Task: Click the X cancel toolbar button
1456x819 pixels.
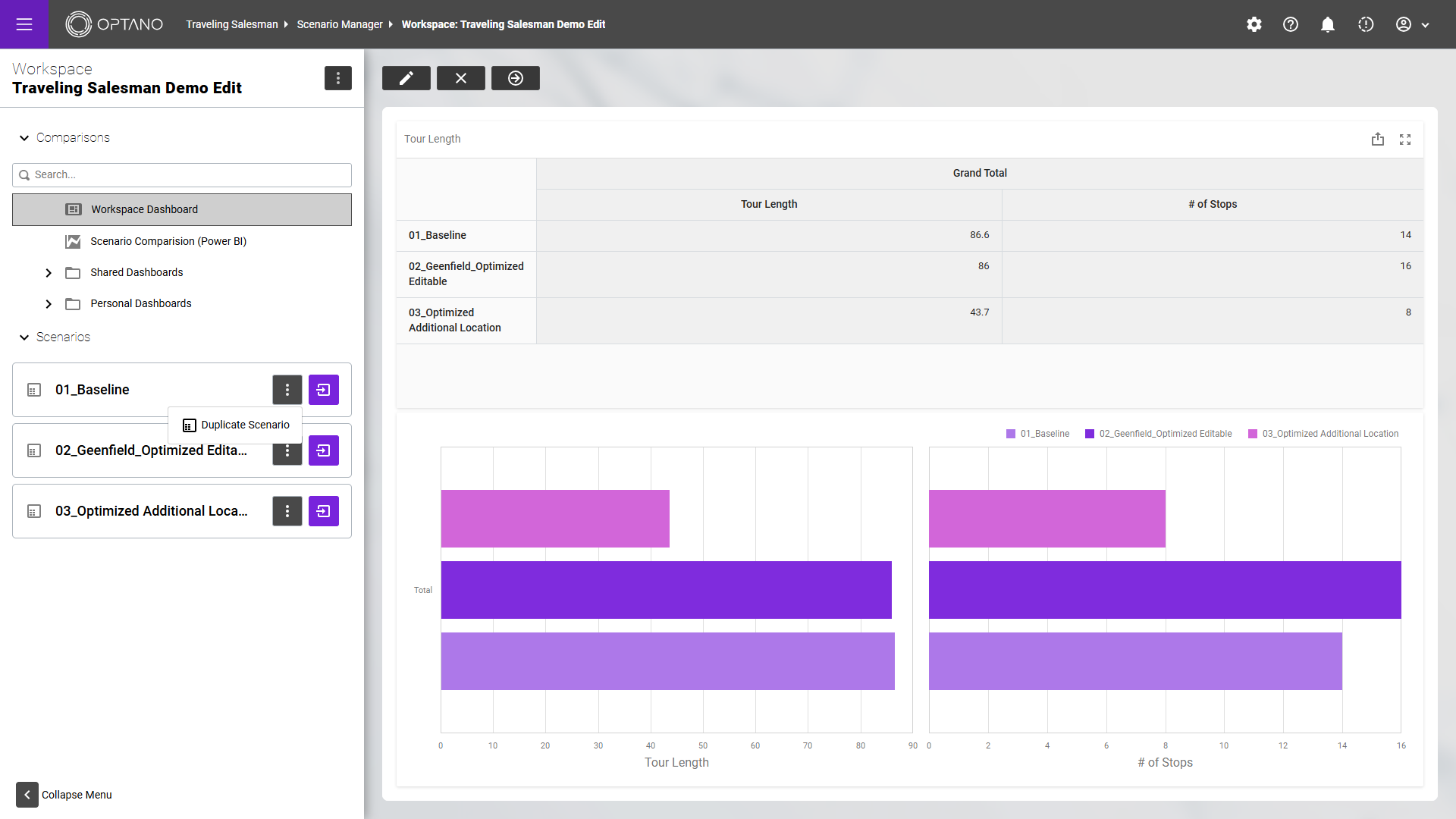Action: 461,78
